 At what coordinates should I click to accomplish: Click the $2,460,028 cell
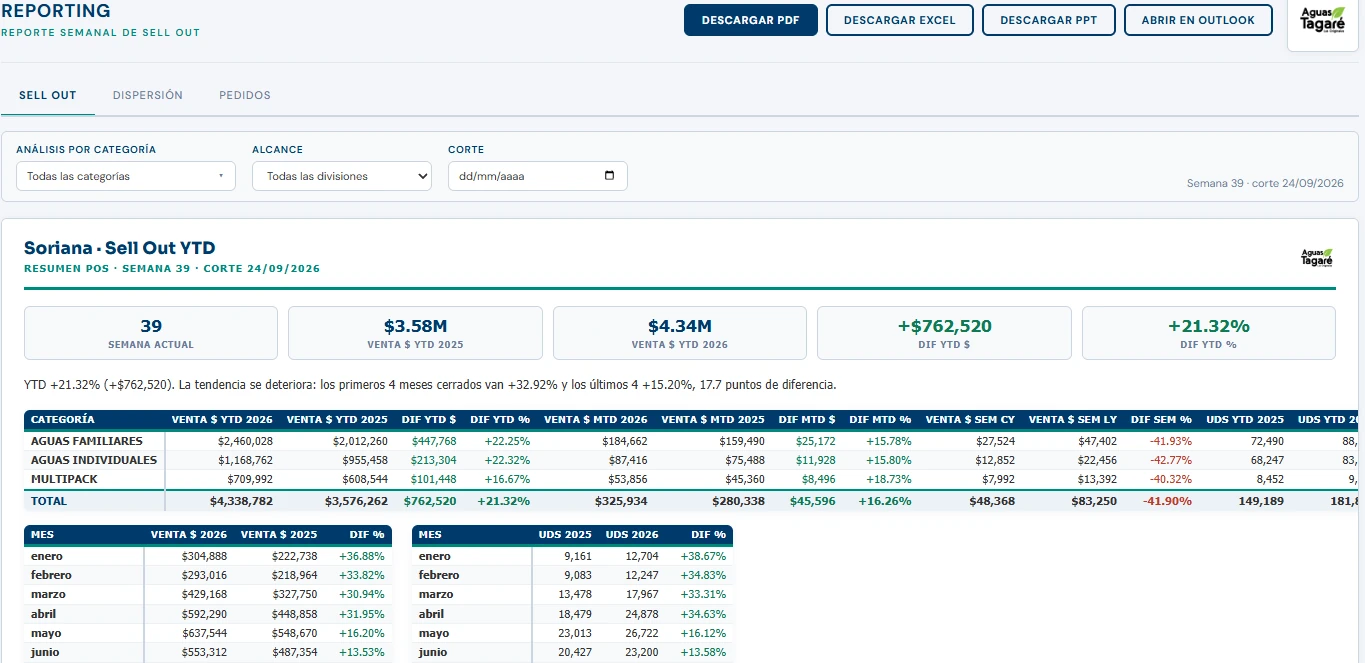[245, 441]
